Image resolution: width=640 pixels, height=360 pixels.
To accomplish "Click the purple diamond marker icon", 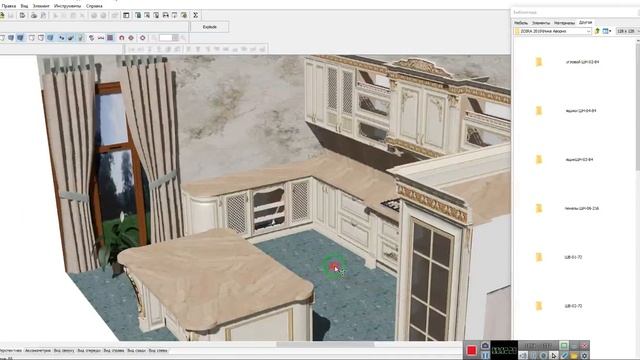I will tap(142, 38).
